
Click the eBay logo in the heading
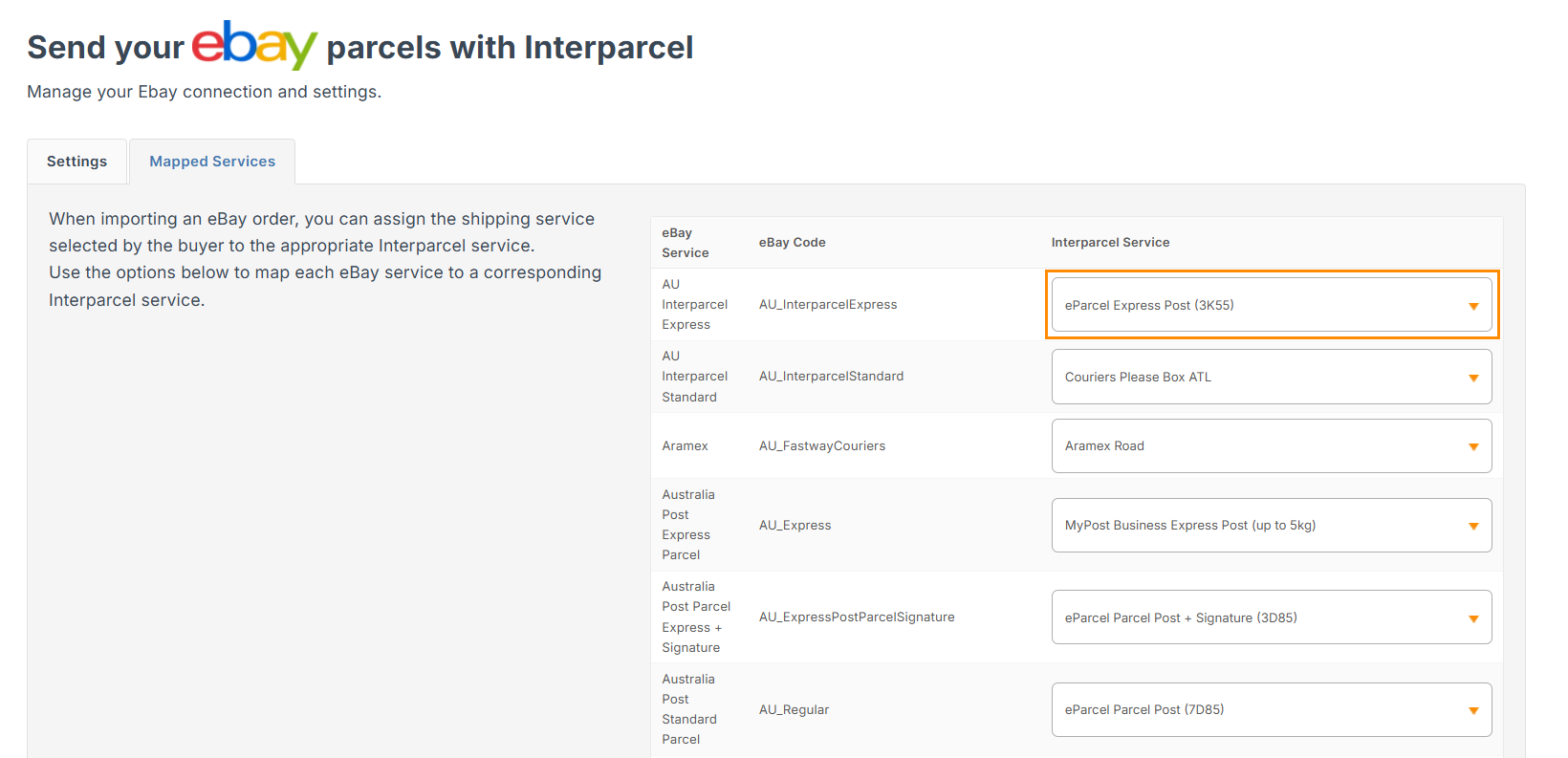[254, 45]
